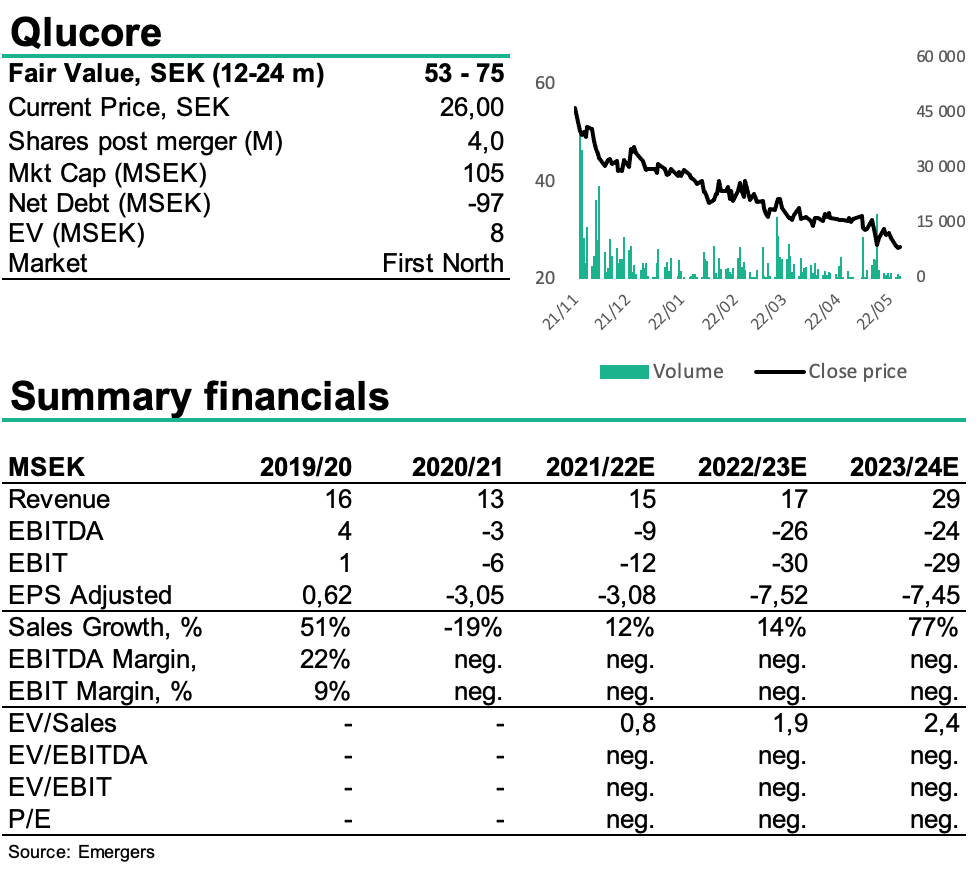Click the Qlucore company title
Image resolution: width=978 pixels, height=870 pixels.
pos(86,32)
